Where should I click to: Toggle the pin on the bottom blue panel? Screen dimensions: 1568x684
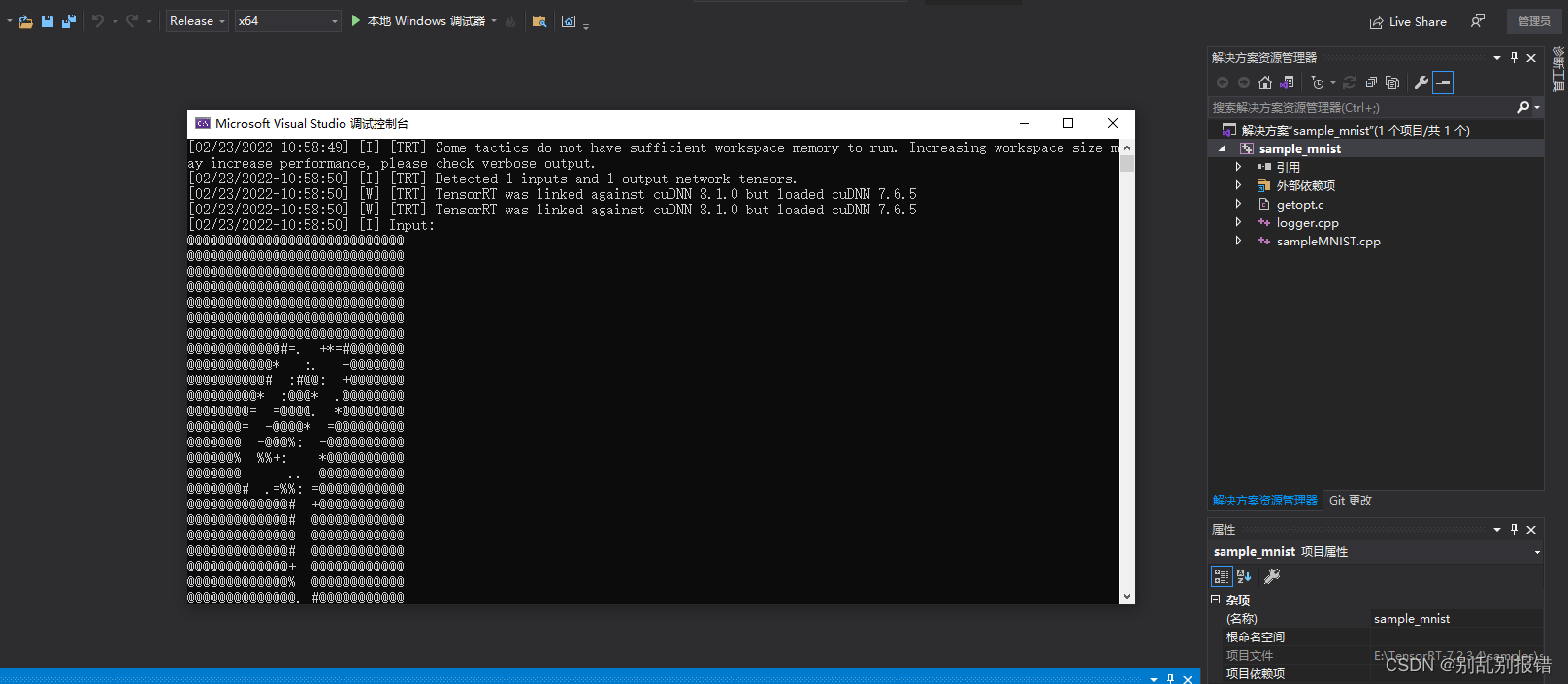click(1170, 678)
